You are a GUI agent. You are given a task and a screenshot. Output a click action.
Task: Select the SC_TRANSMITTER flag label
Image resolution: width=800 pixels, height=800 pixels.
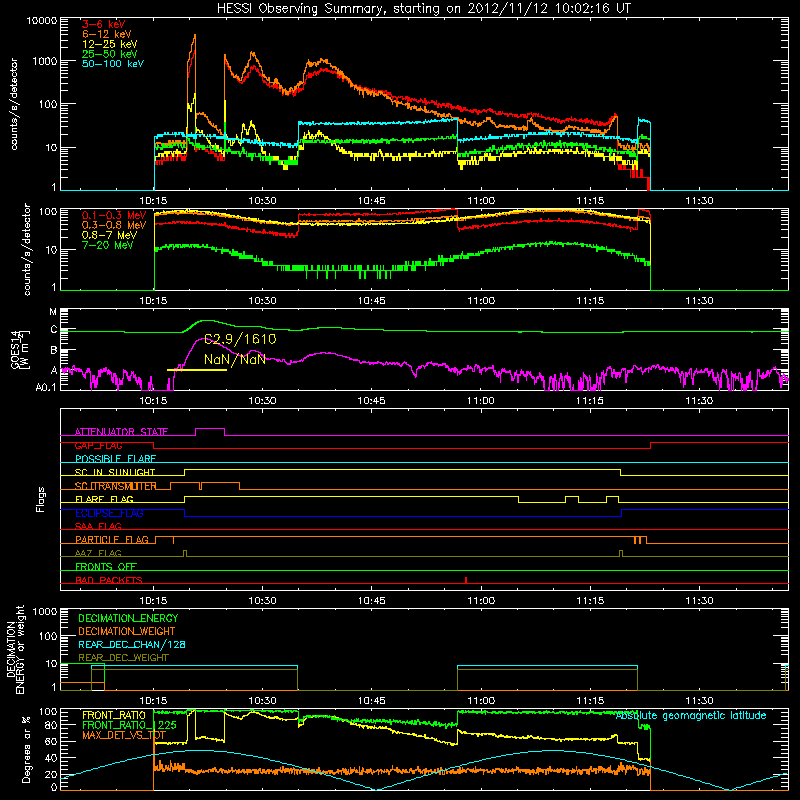[115, 486]
